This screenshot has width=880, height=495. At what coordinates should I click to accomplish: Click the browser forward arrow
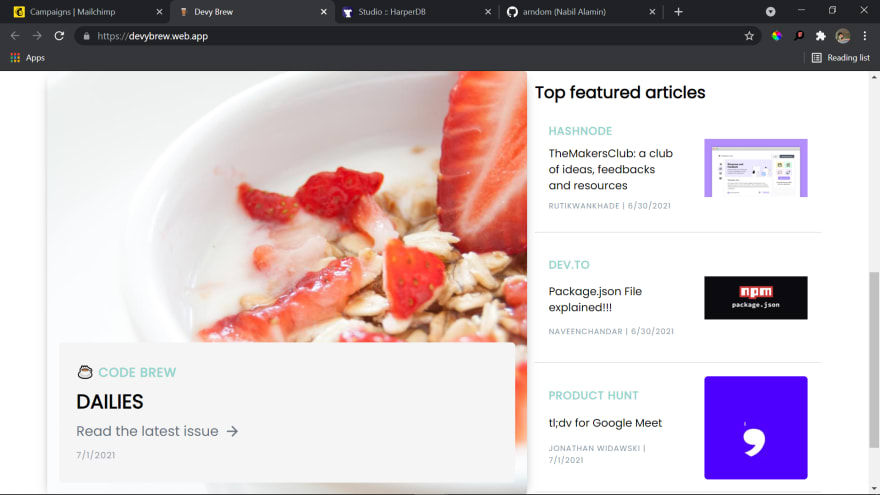[x=37, y=36]
